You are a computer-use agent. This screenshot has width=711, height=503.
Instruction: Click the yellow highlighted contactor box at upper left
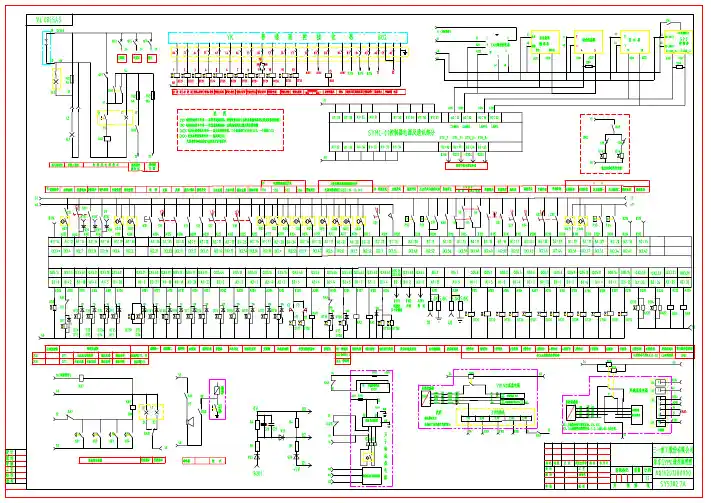tap(117, 117)
